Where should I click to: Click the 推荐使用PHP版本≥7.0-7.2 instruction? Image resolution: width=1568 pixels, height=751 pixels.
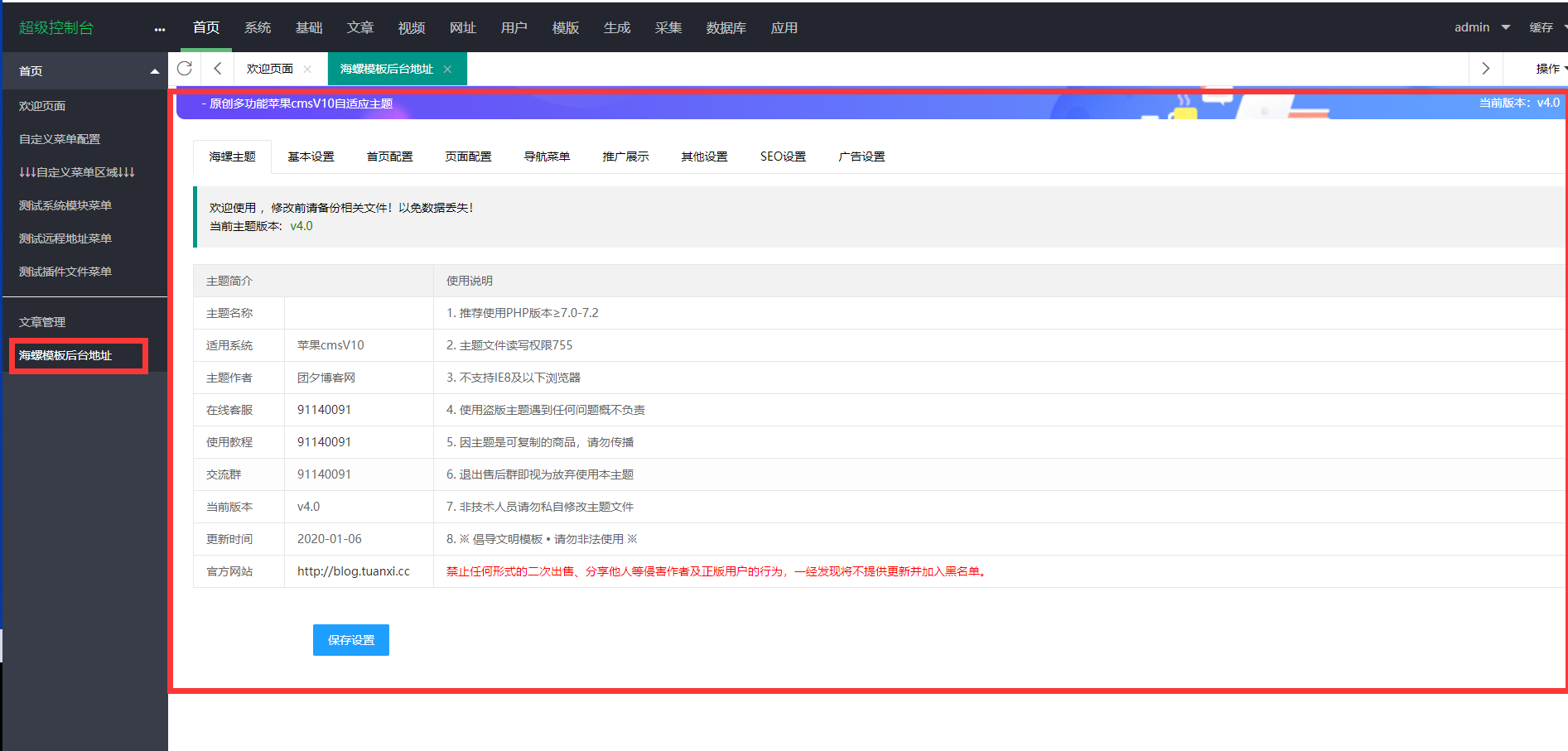coord(522,313)
